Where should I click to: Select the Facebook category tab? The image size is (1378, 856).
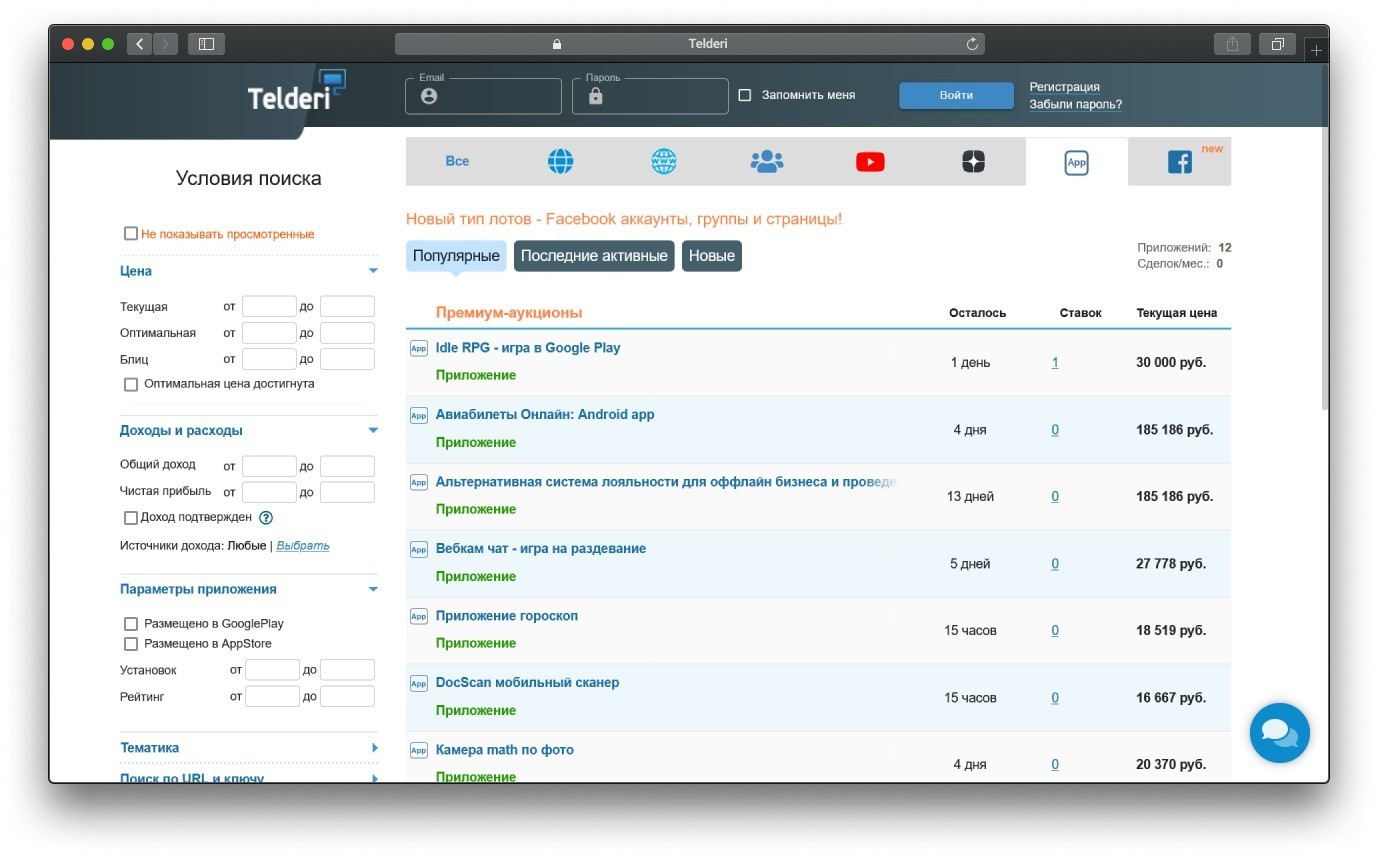point(1180,161)
